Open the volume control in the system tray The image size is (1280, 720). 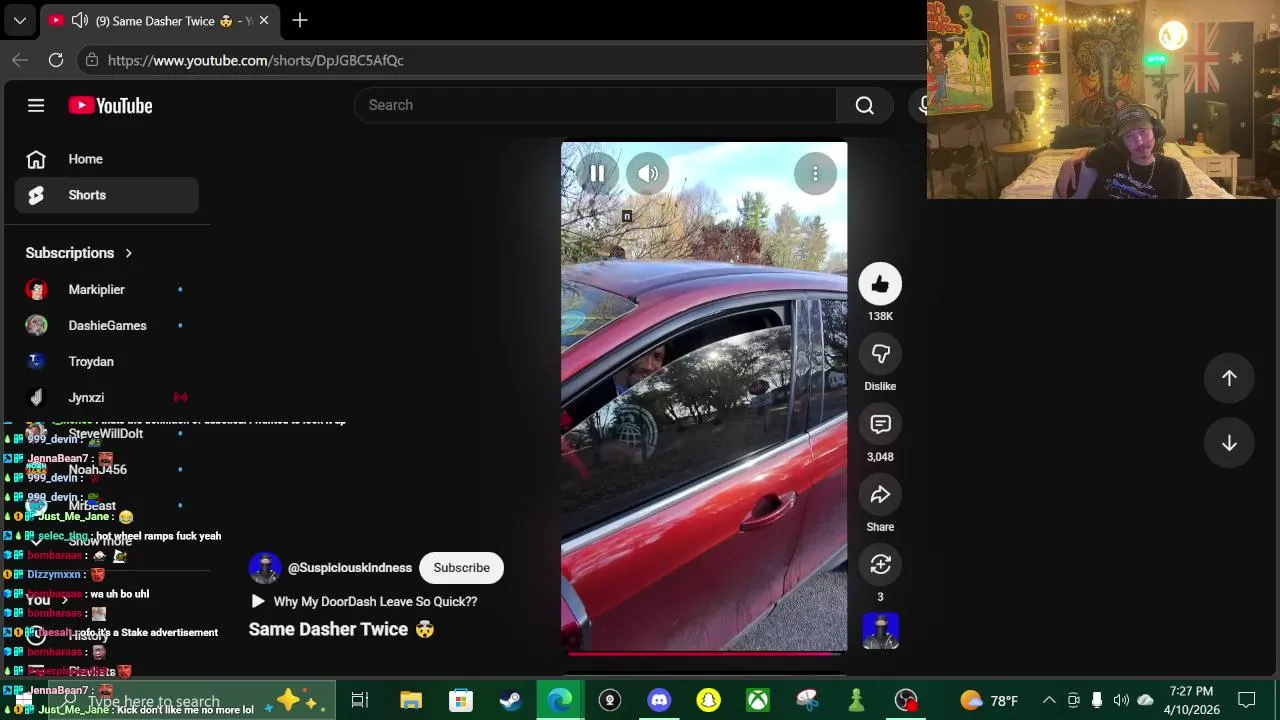coord(1121,701)
